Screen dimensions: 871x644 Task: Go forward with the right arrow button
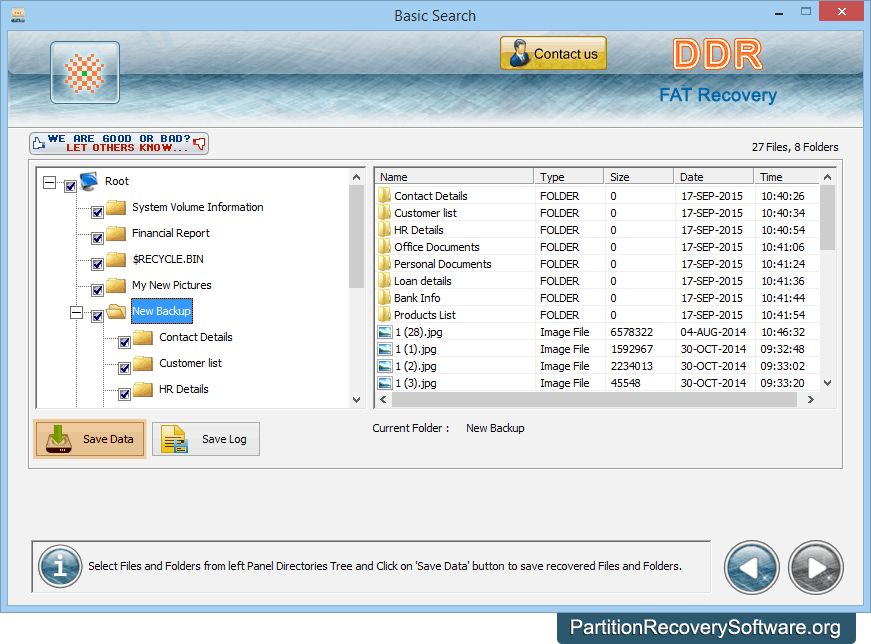coord(815,567)
